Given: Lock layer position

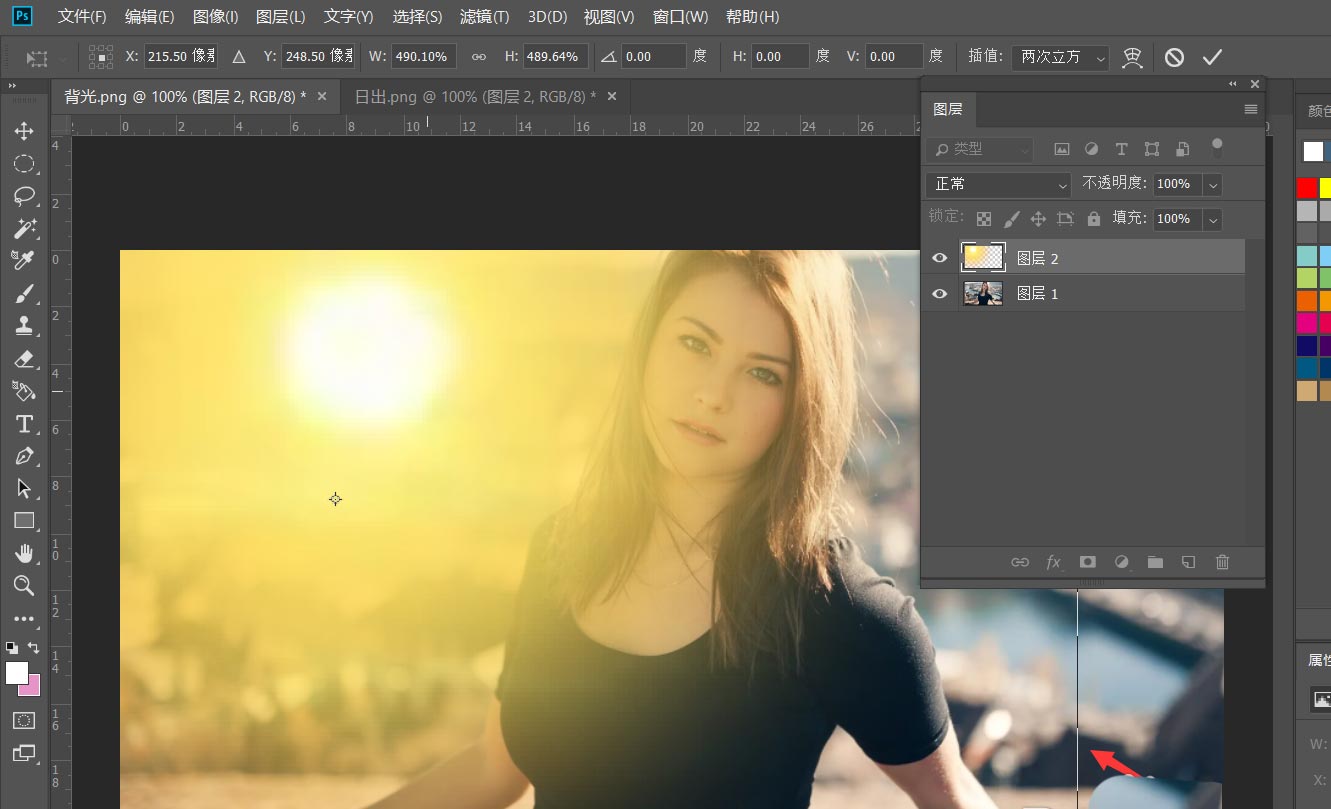Looking at the screenshot, I should point(1038,218).
